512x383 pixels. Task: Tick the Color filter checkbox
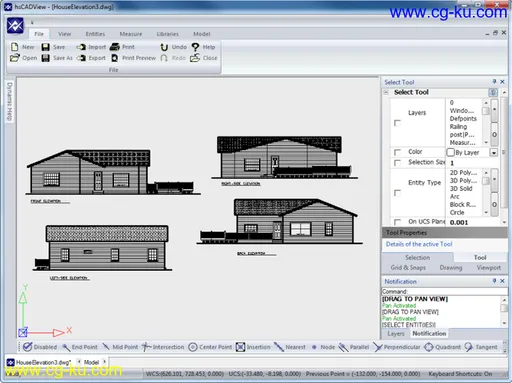tap(397, 152)
